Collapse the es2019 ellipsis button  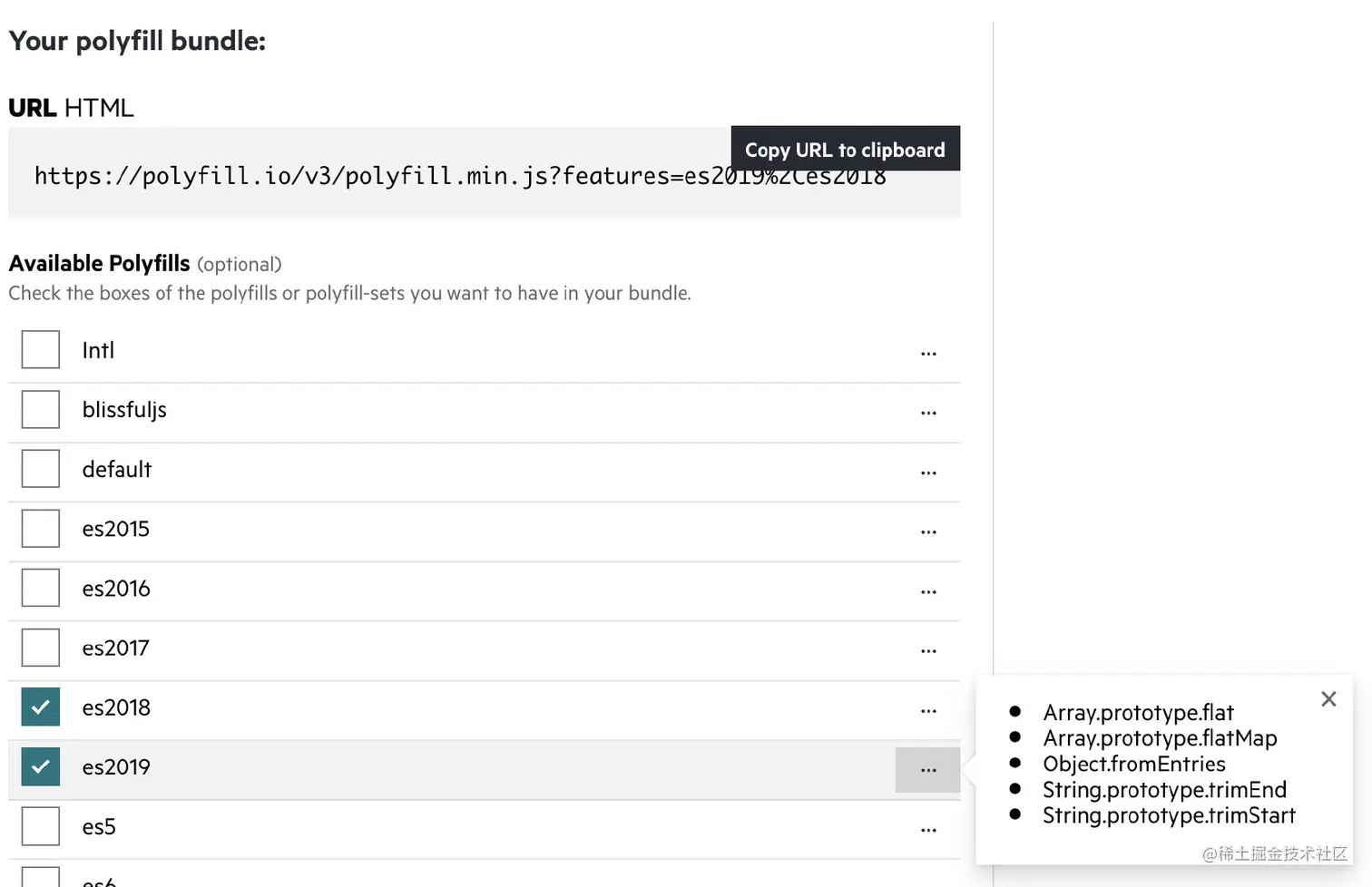pos(928,770)
